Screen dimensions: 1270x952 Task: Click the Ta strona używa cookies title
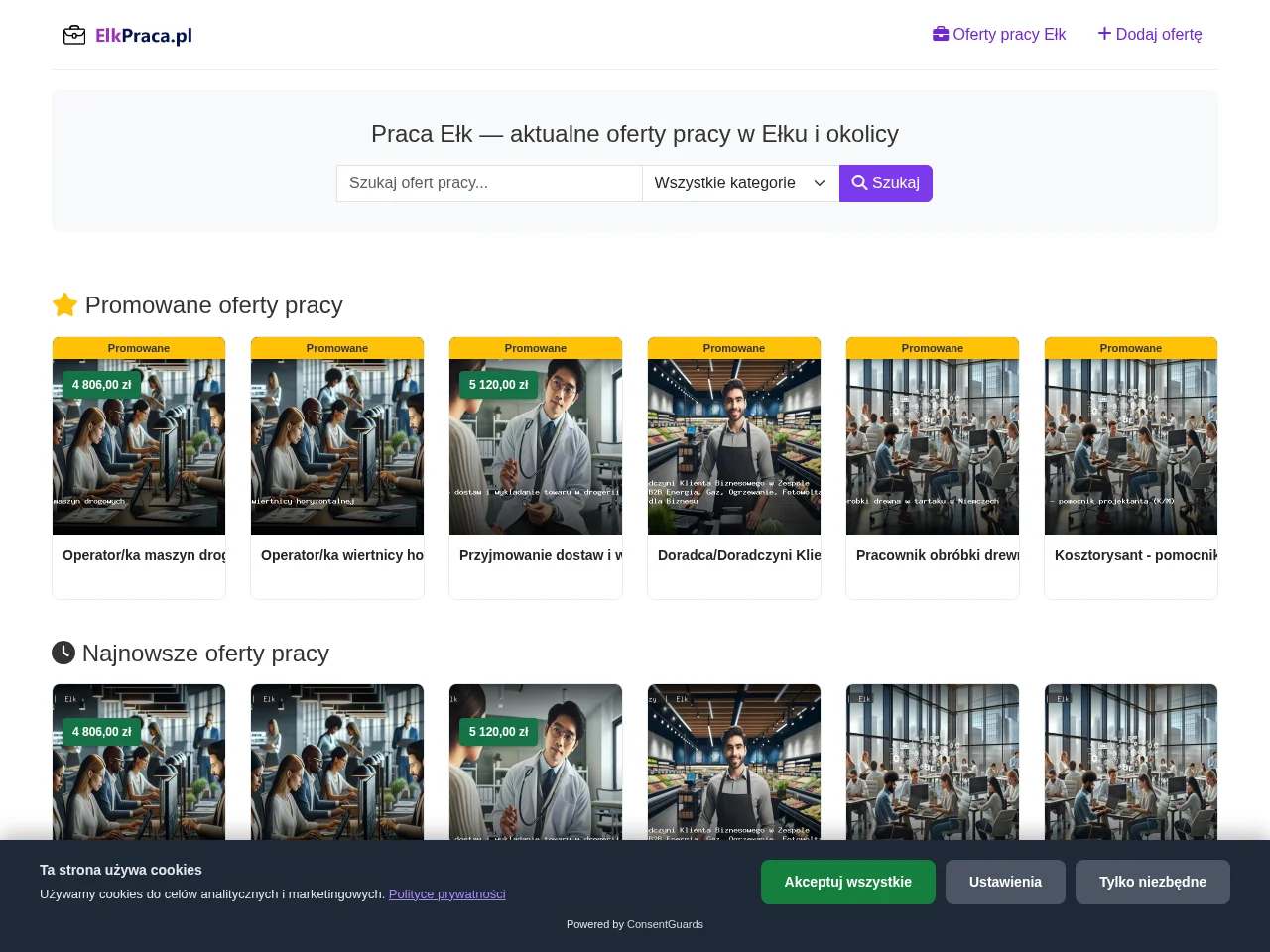pos(121,870)
